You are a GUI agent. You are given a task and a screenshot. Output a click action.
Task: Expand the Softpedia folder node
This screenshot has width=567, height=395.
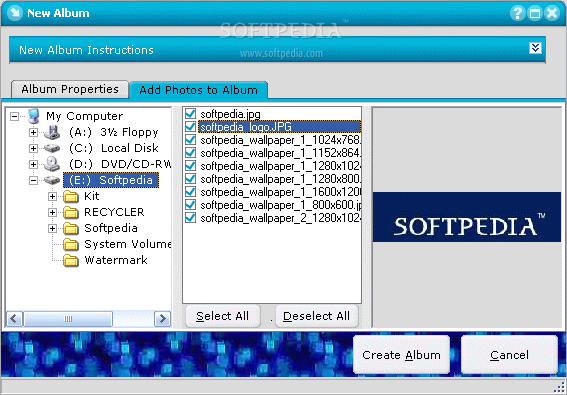(52, 228)
